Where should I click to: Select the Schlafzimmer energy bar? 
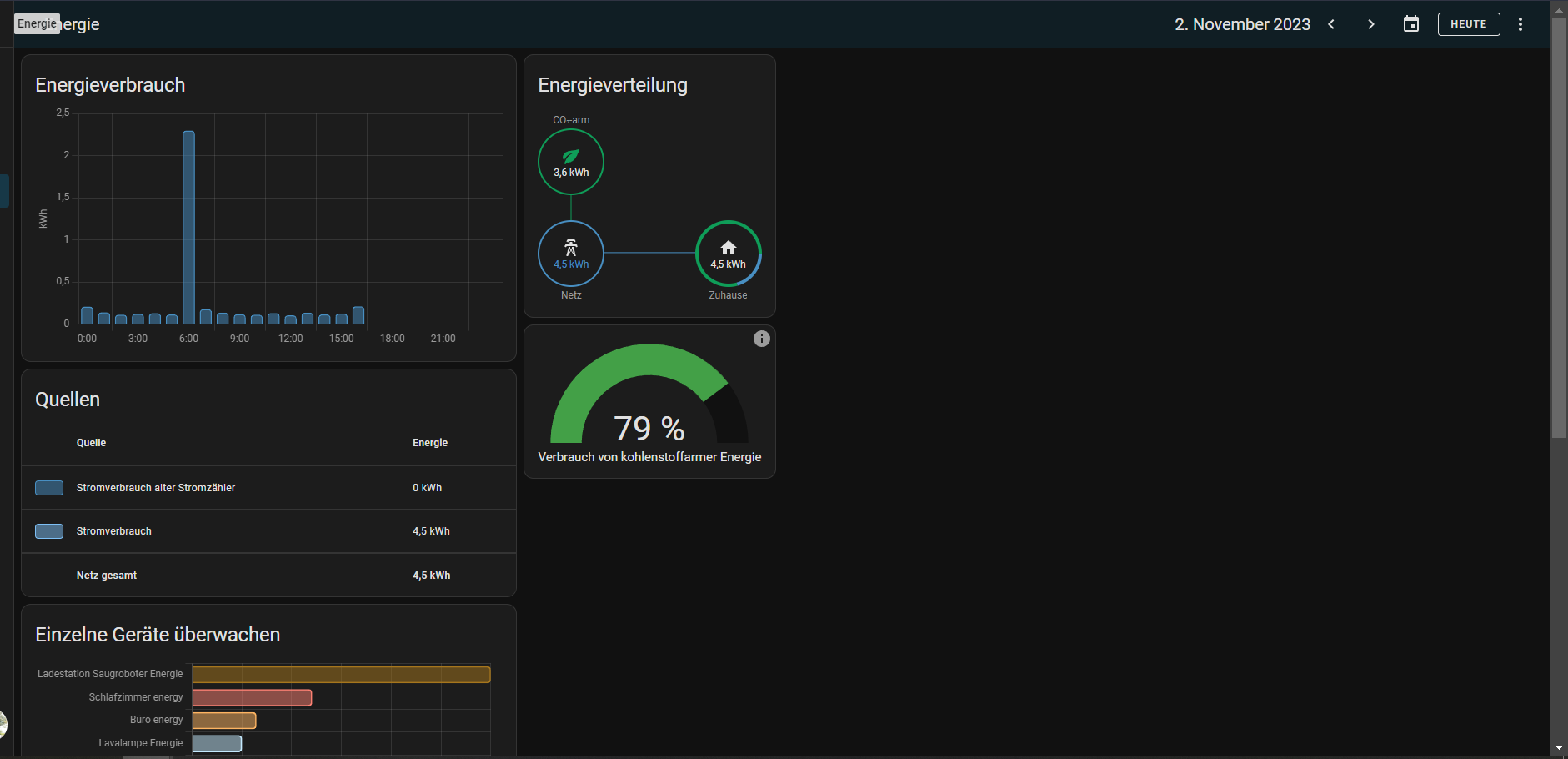pyautogui.click(x=252, y=697)
